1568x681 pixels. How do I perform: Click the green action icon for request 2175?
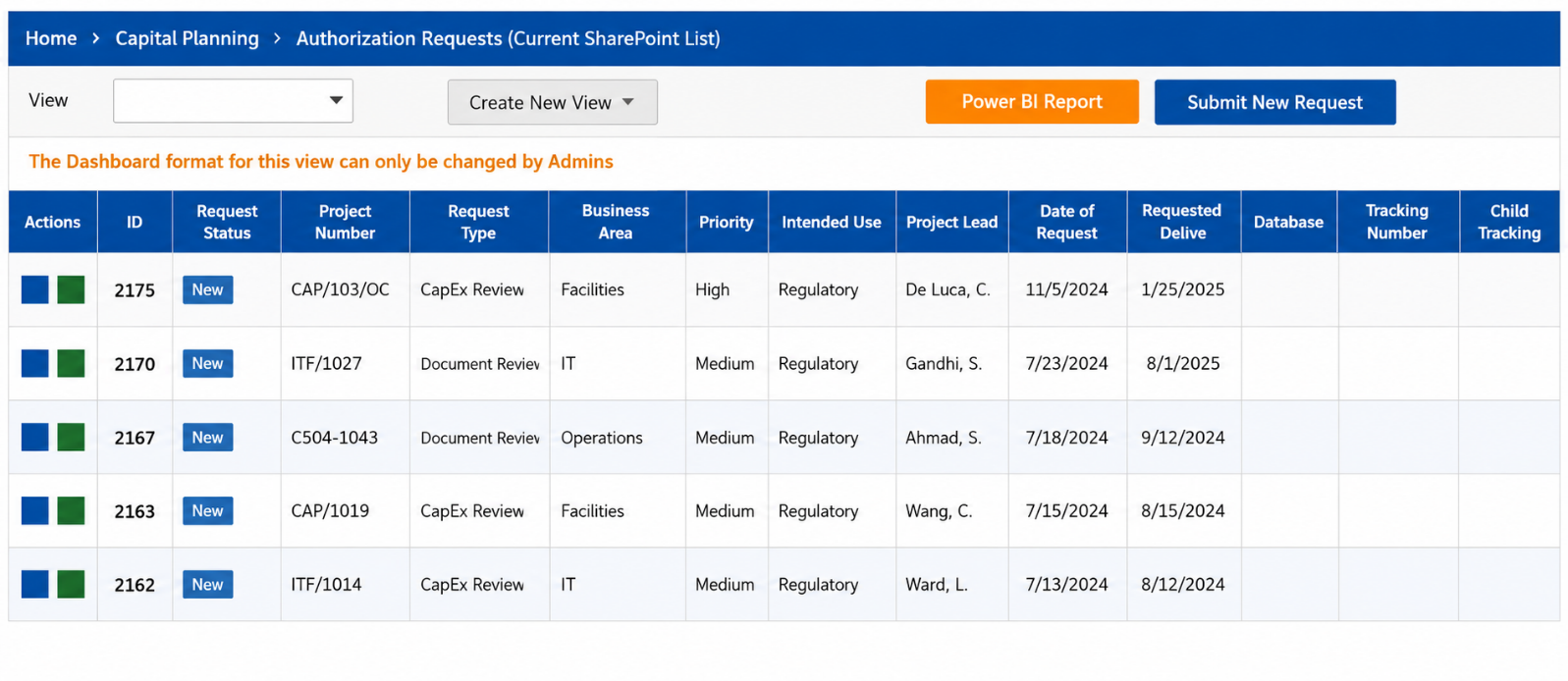click(71, 289)
